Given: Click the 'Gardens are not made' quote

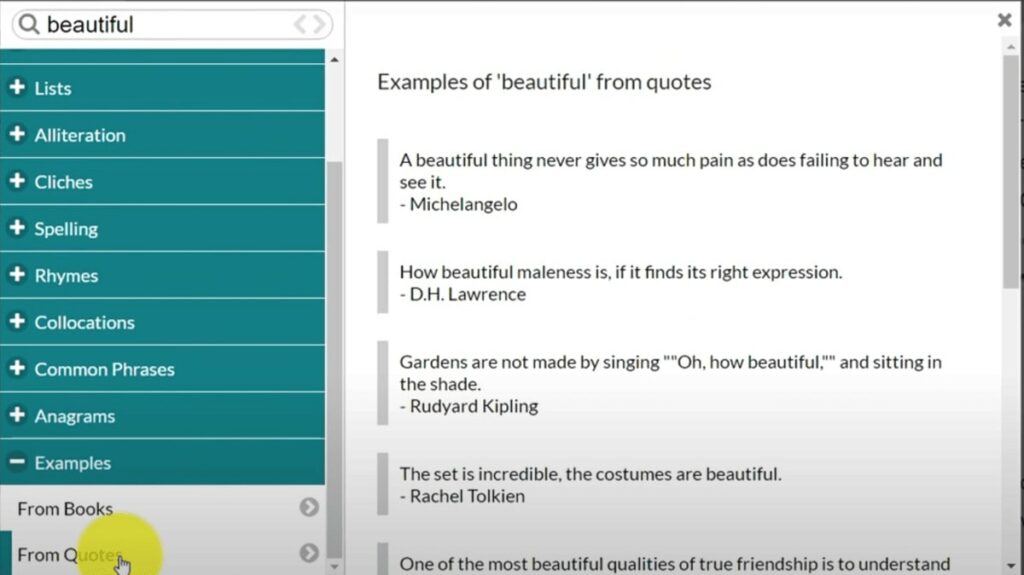Looking at the screenshot, I should 671,373.
